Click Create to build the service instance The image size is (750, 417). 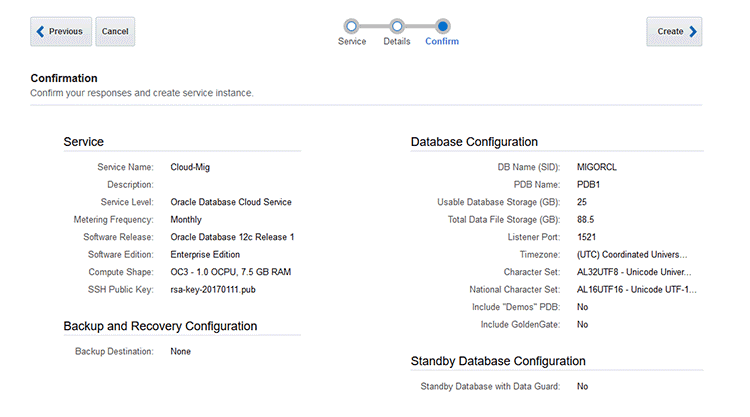pyautogui.click(x=673, y=32)
